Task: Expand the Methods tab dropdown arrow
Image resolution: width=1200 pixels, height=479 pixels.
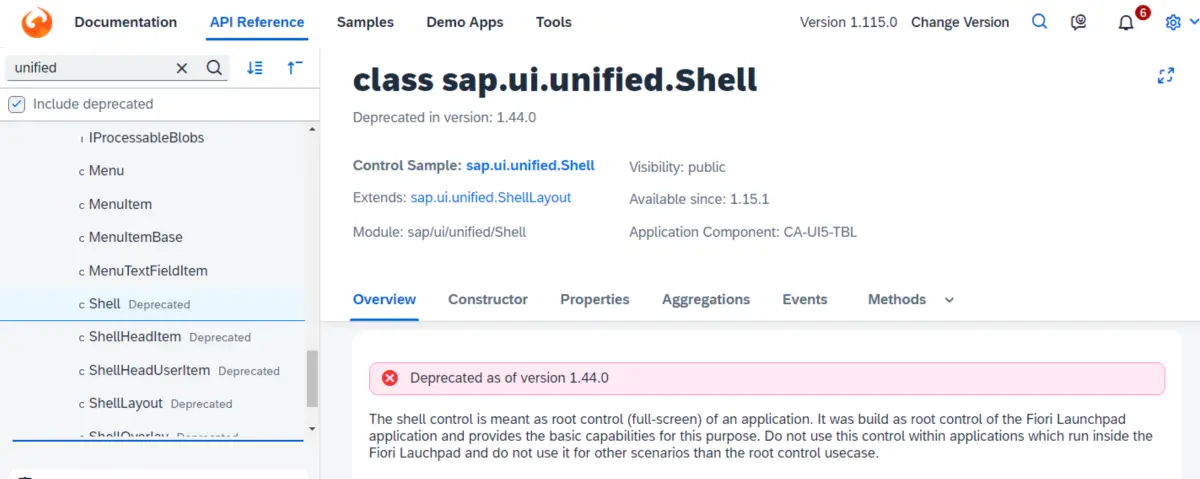Action: pos(949,300)
